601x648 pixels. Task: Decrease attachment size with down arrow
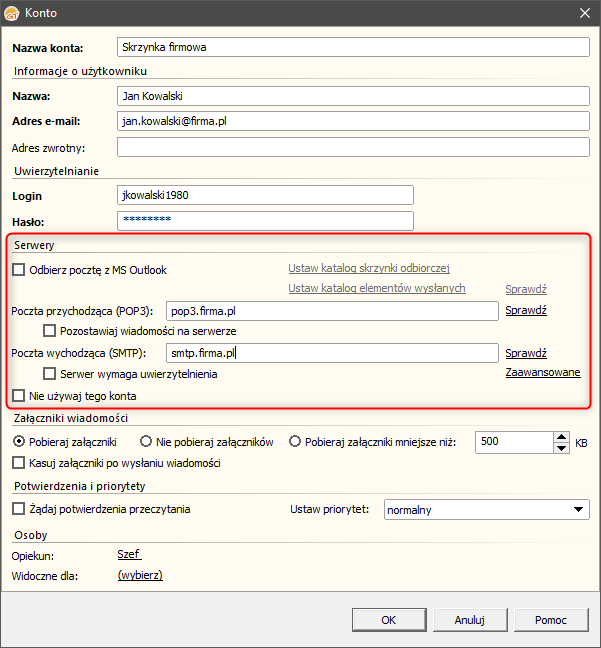click(x=561, y=448)
